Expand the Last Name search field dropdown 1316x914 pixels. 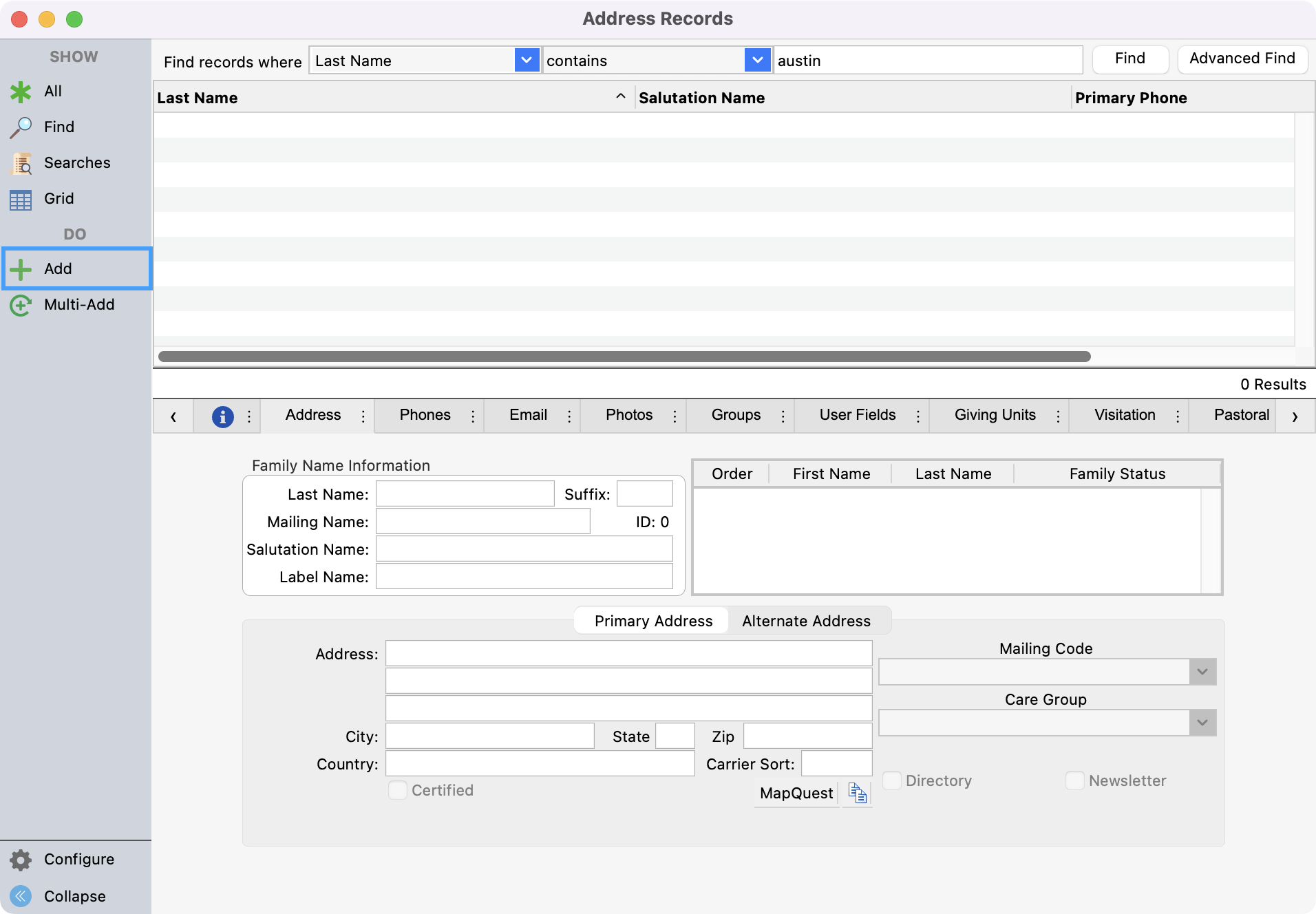coord(527,61)
